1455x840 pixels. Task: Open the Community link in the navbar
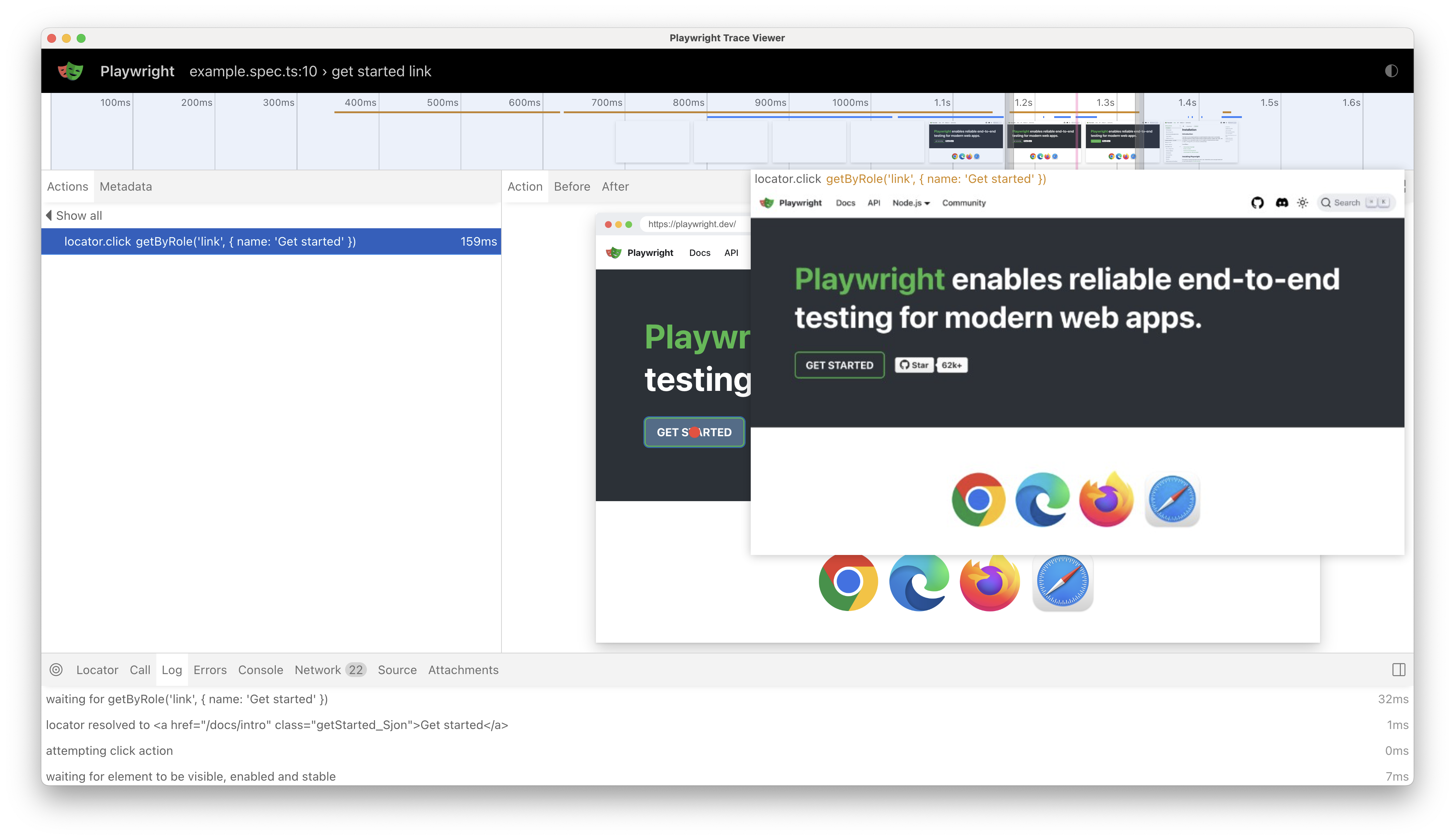(964, 202)
